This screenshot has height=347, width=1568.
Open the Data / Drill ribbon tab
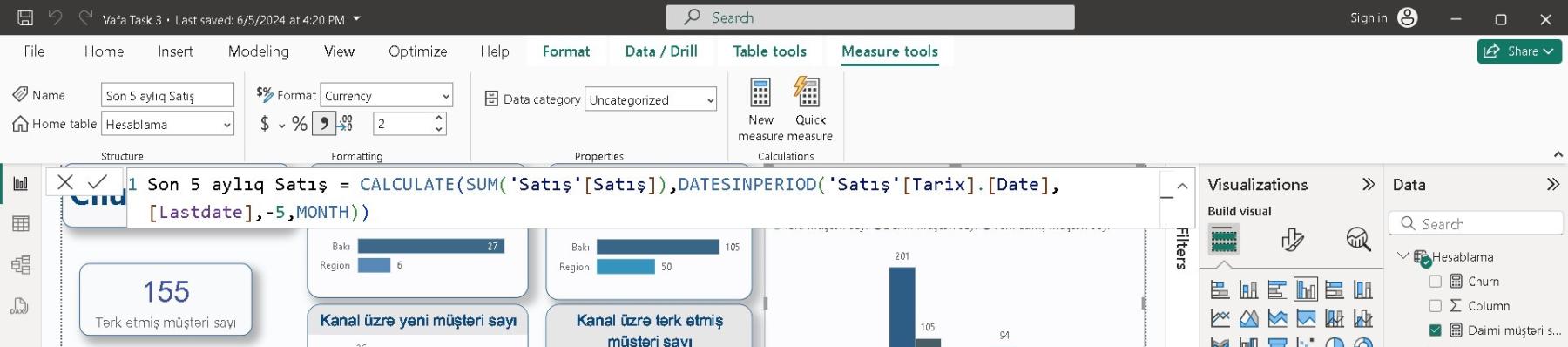point(661,51)
